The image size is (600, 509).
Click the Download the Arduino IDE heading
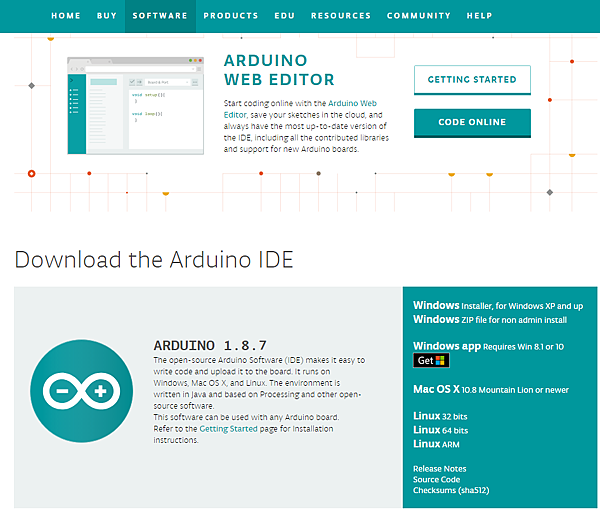click(x=154, y=259)
